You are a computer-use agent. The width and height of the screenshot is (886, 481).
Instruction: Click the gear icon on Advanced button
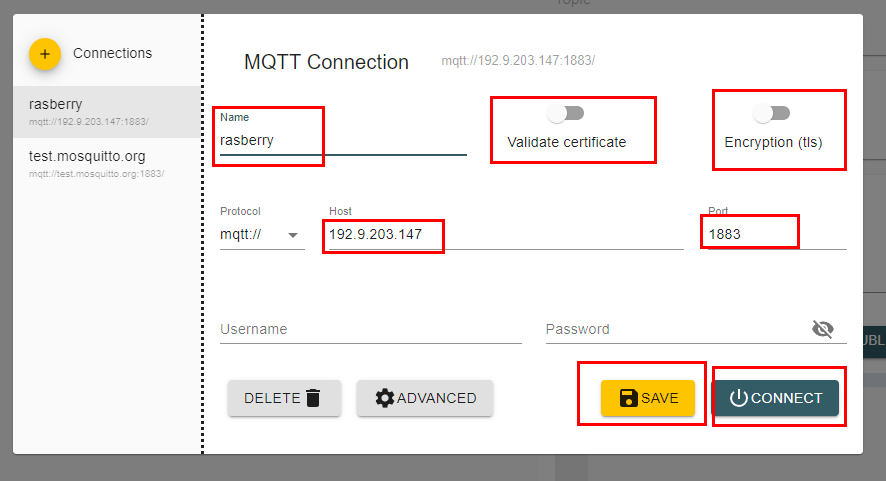385,398
